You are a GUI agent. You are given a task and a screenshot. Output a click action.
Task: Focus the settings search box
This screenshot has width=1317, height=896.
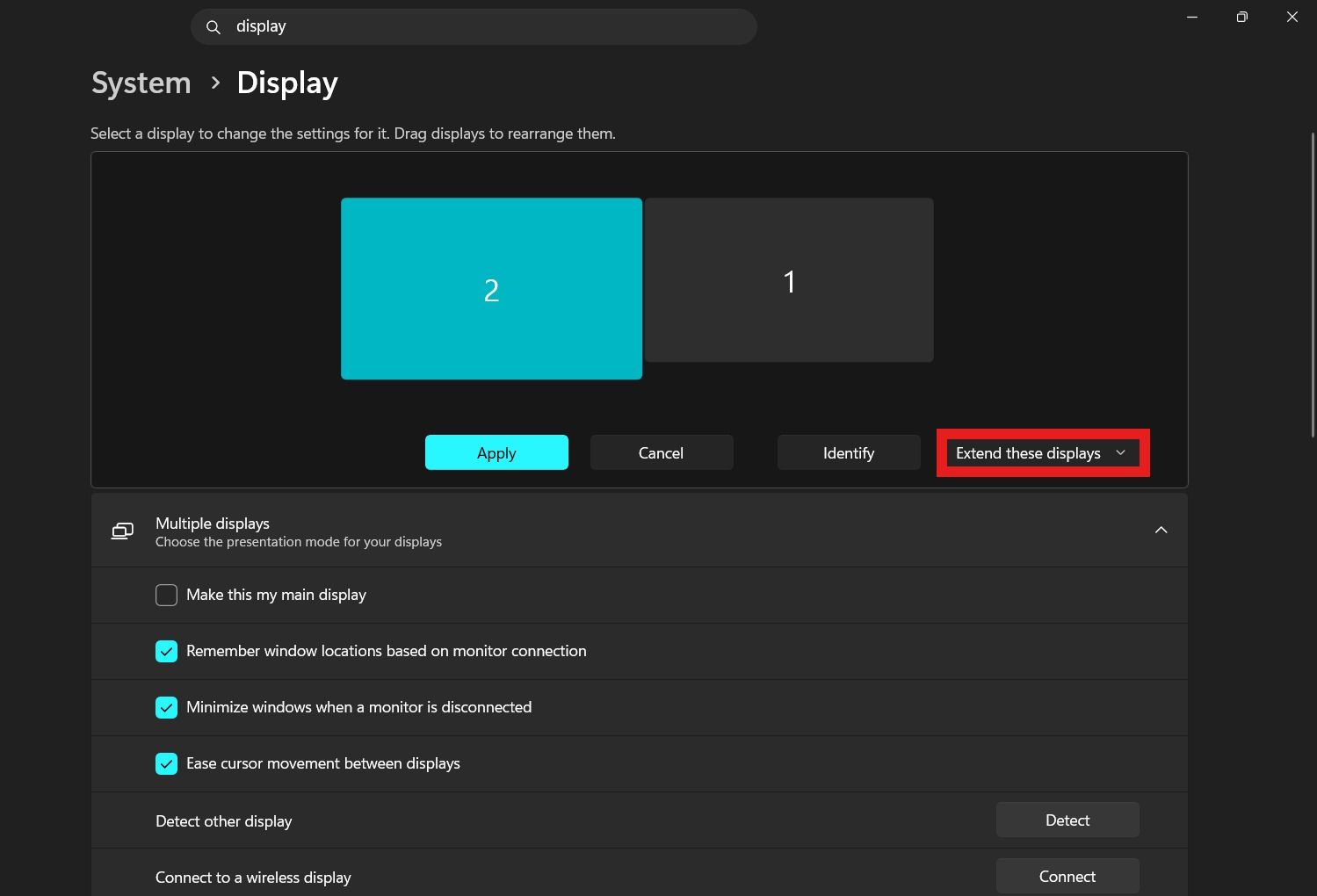coord(474,26)
